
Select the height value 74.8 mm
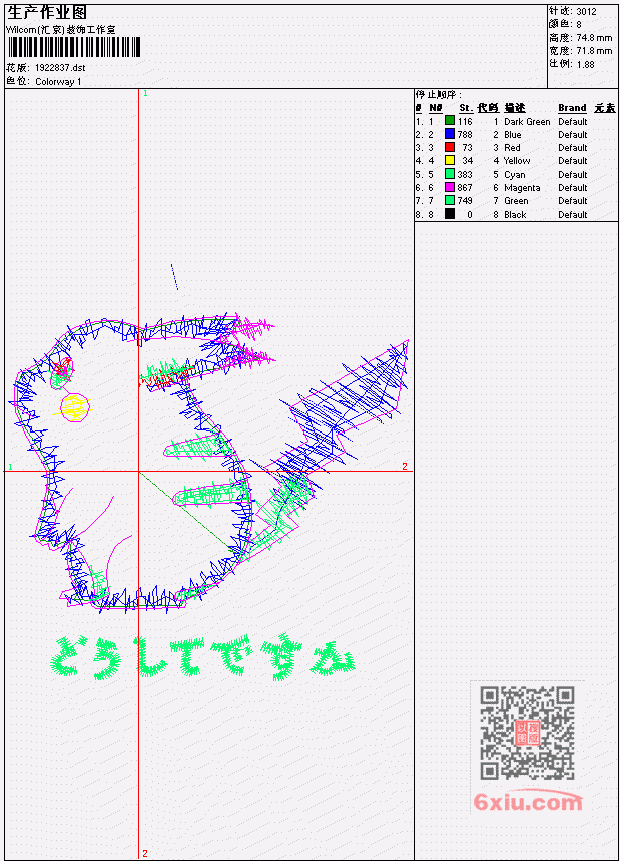click(594, 38)
